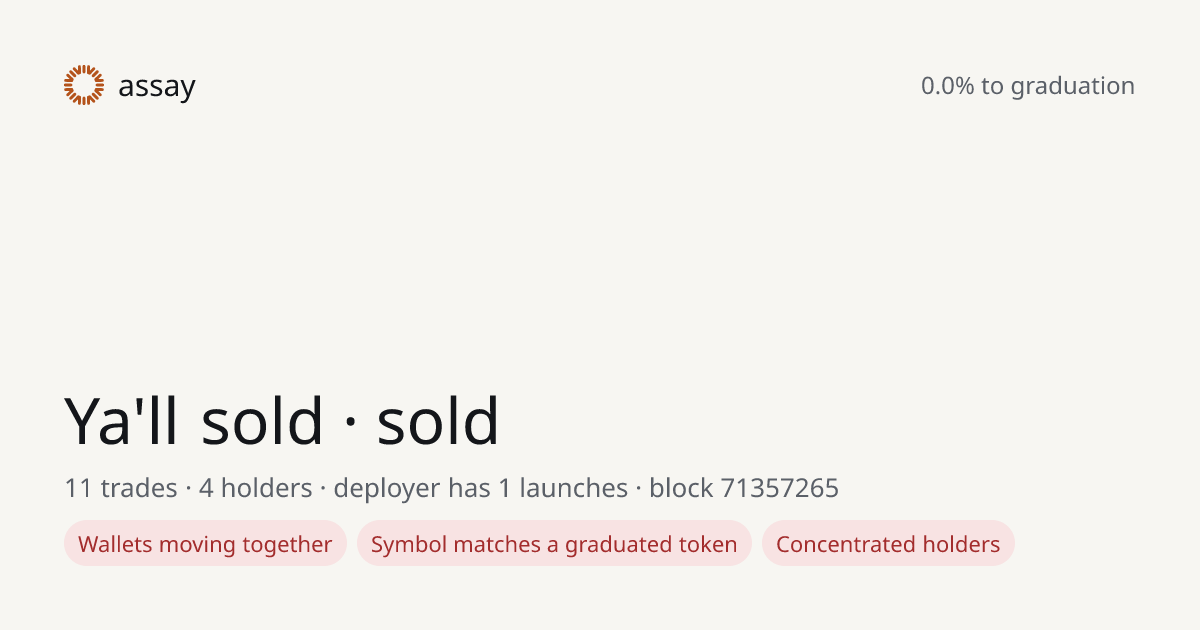Click 'deployer has 1 launches' info

tap(480, 489)
